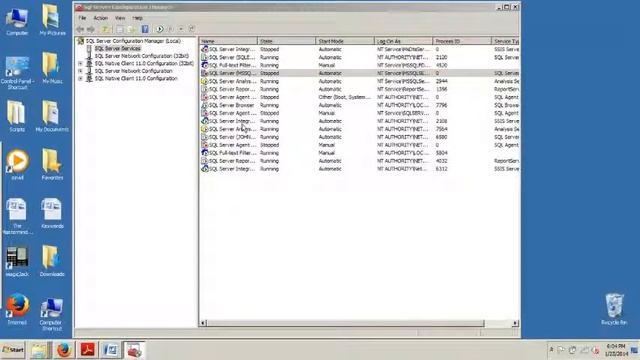Select the SQL Server Browser service row
This screenshot has width=640, height=360.
pyautogui.click(x=359, y=105)
